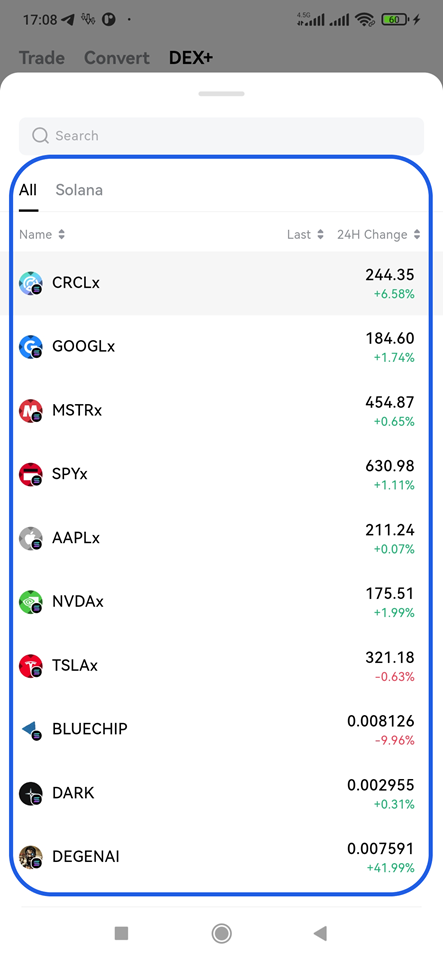This screenshot has width=443, height=960.
Task: Click the search magnifier icon
Action: [40, 136]
